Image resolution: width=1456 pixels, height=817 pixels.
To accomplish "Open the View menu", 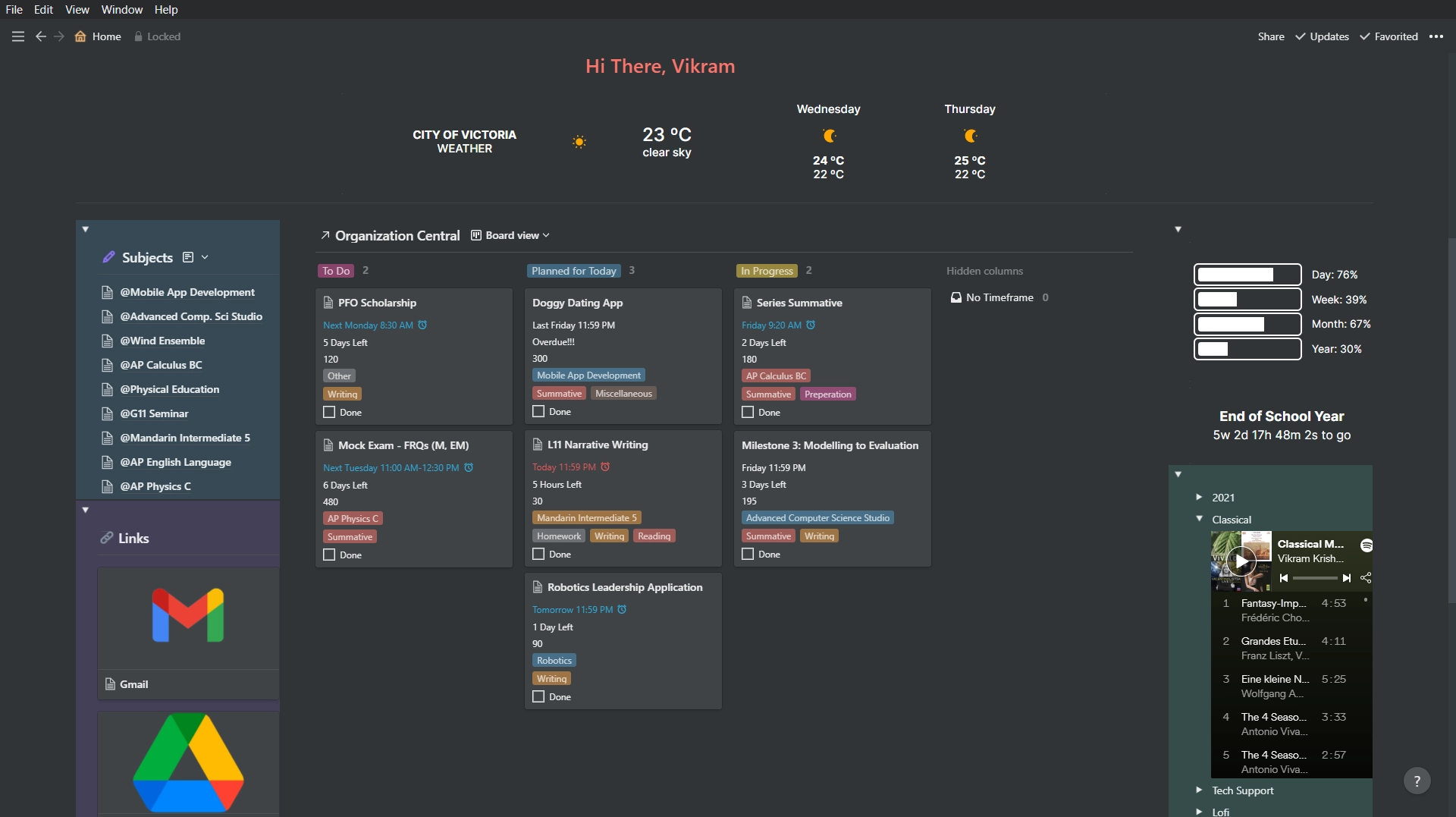I will coord(77,9).
